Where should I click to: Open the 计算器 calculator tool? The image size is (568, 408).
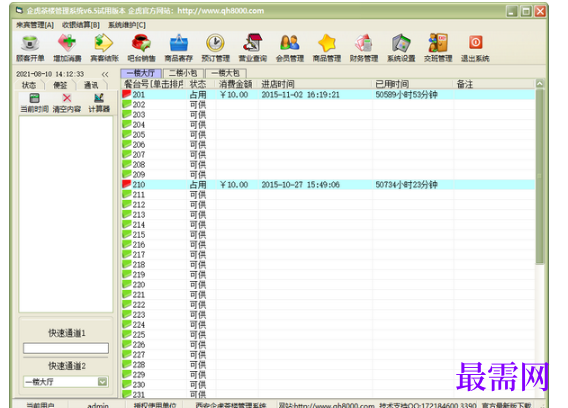pyautogui.click(x=99, y=103)
